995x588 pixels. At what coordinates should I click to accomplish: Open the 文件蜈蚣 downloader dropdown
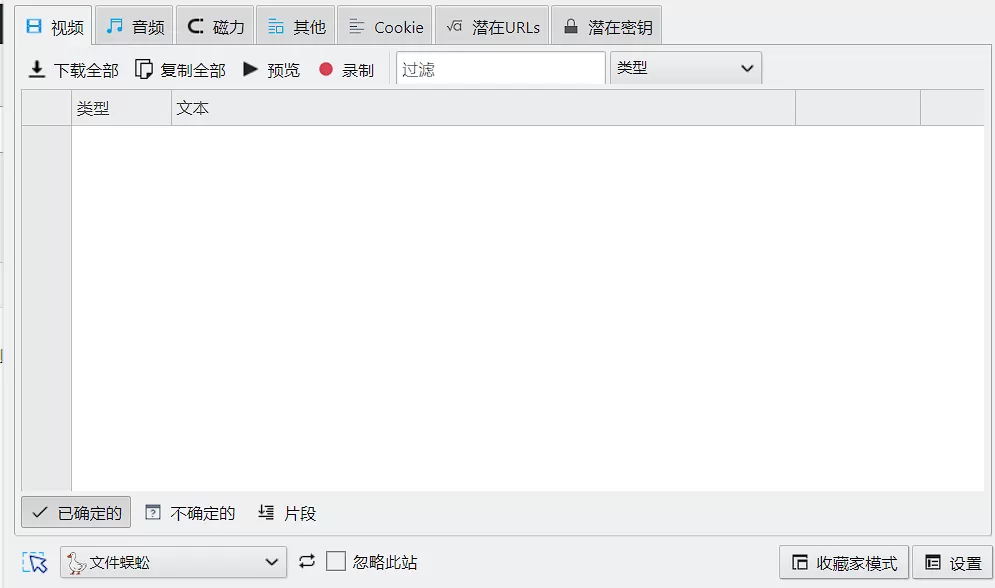[x=173, y=562]
